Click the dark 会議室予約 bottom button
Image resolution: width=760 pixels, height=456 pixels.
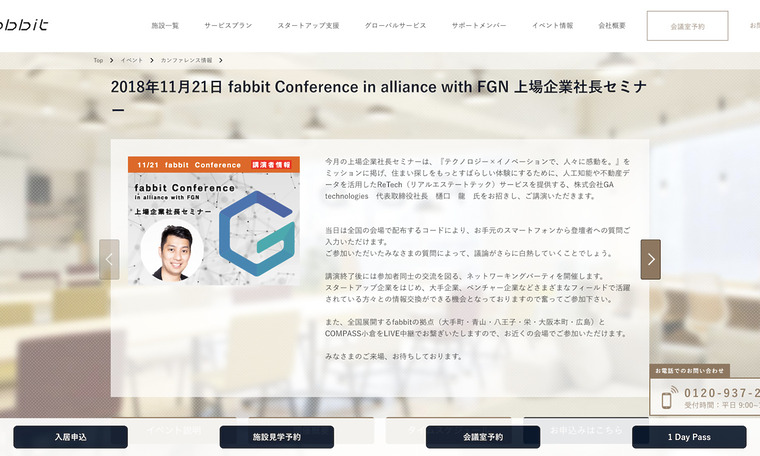click(x=483, y=437)
